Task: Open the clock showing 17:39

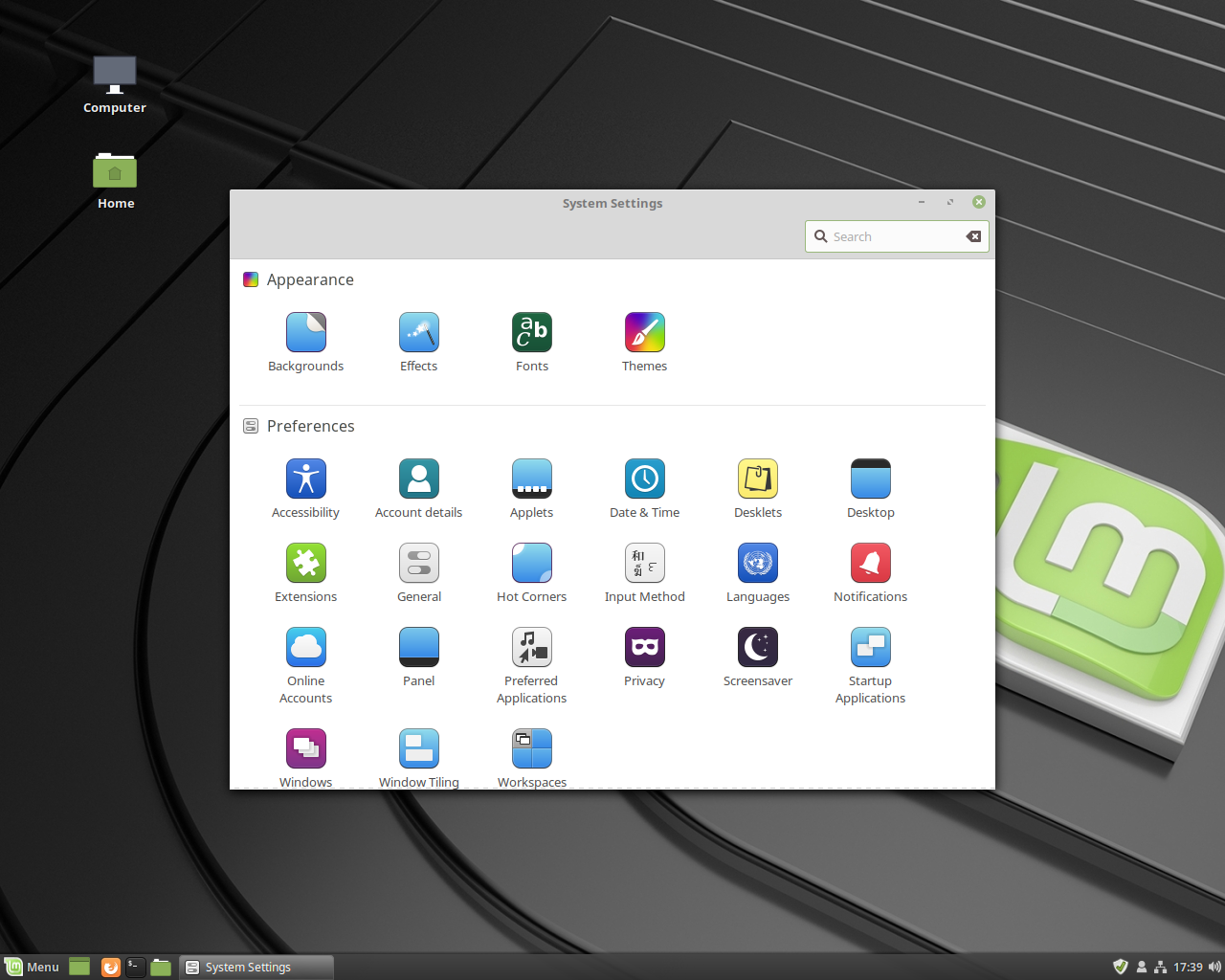Action: coord(1188,967)
